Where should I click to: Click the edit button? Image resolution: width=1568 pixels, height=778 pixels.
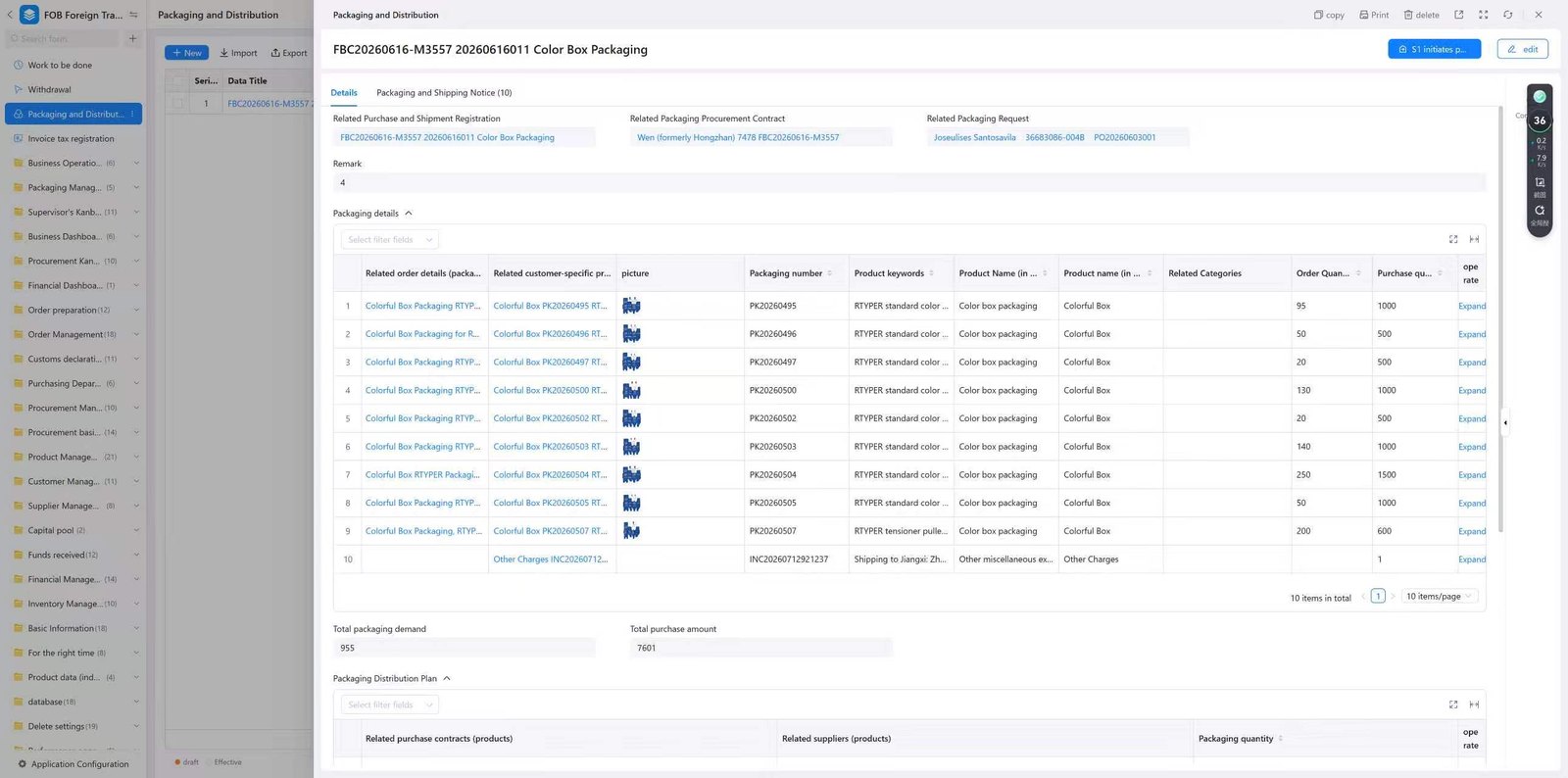click(1522, 49)
